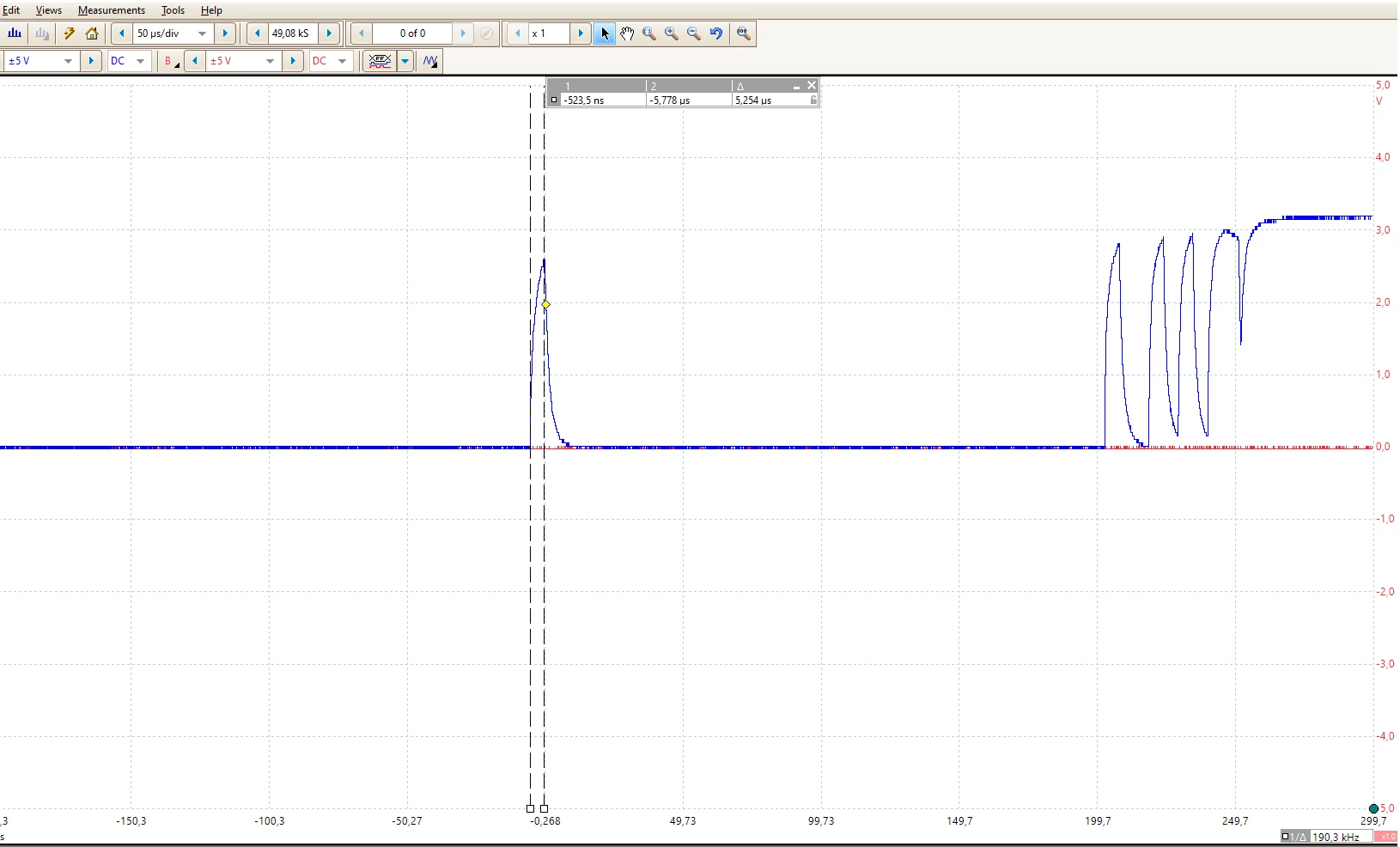Go to the next waveform buffer
The height and width of the screenshot is (847, 1400).
463,34
